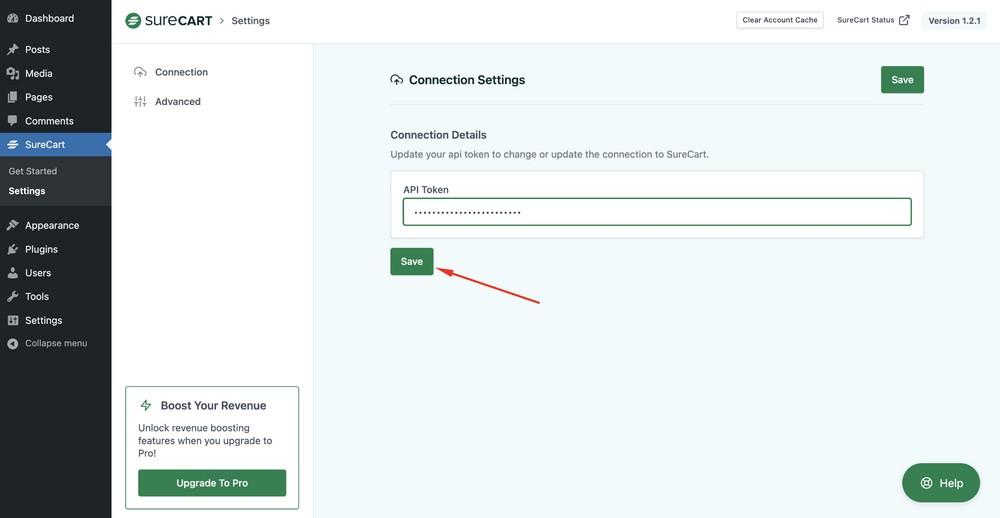Open the WordPress Settings menu
Viewport: 1000px width, 518px height.
pos(55,320)
